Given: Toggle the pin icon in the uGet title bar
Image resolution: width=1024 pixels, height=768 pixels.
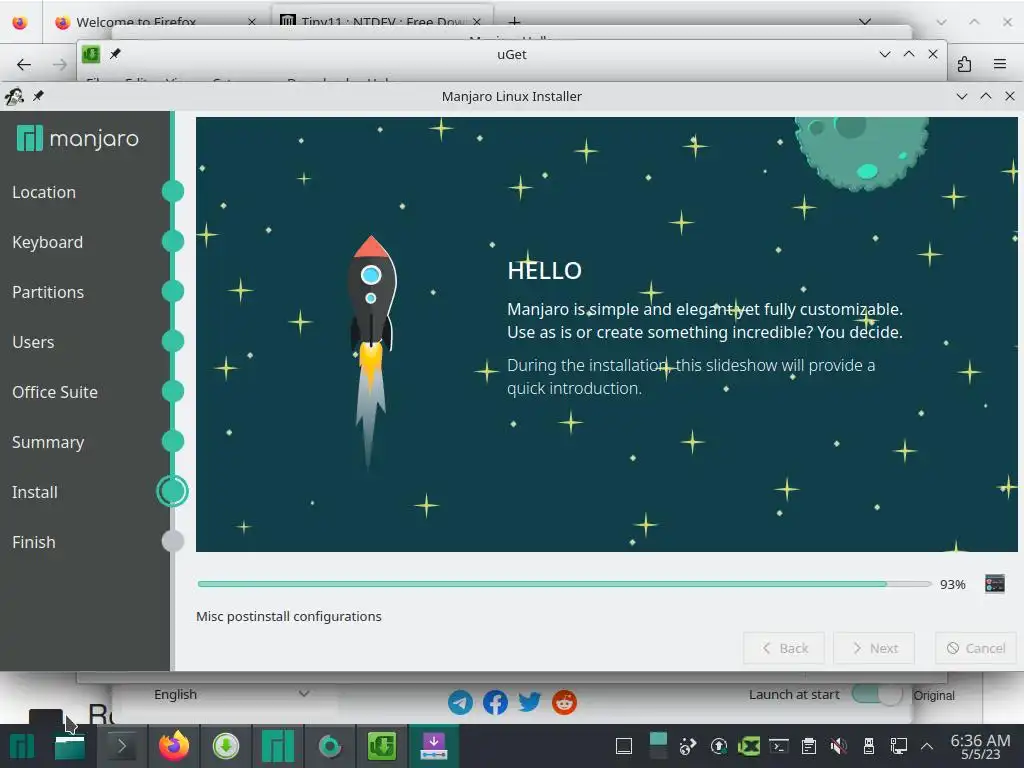Looking at the screenshot, I should pyautogui.click(x=115, y=54).
